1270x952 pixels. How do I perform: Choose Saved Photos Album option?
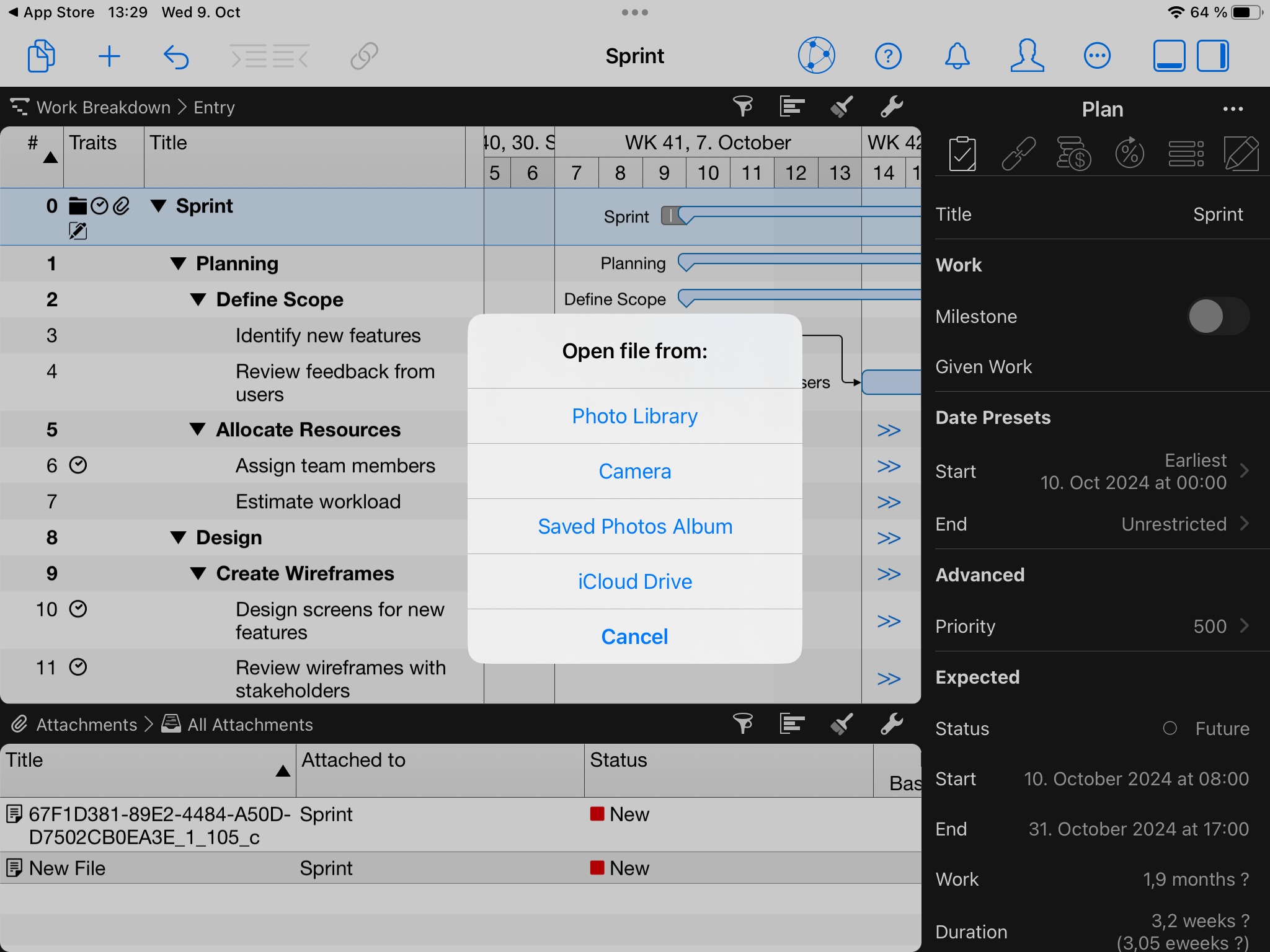point(634,526)
